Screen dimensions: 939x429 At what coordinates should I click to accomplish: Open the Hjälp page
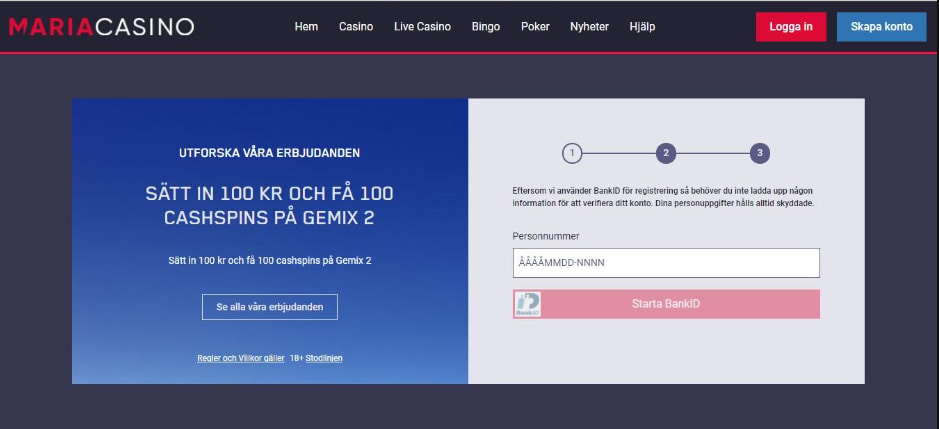coord(642,27)
